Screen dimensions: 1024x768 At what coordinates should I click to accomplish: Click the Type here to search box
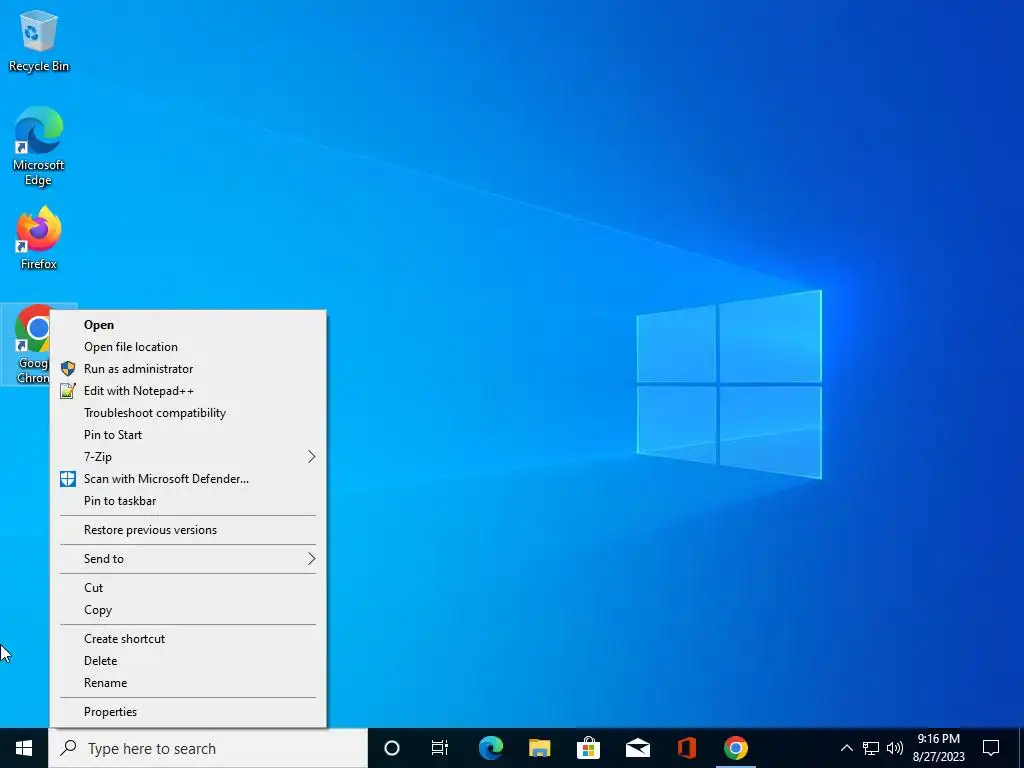pyautogui.click(x=208, y=748)
